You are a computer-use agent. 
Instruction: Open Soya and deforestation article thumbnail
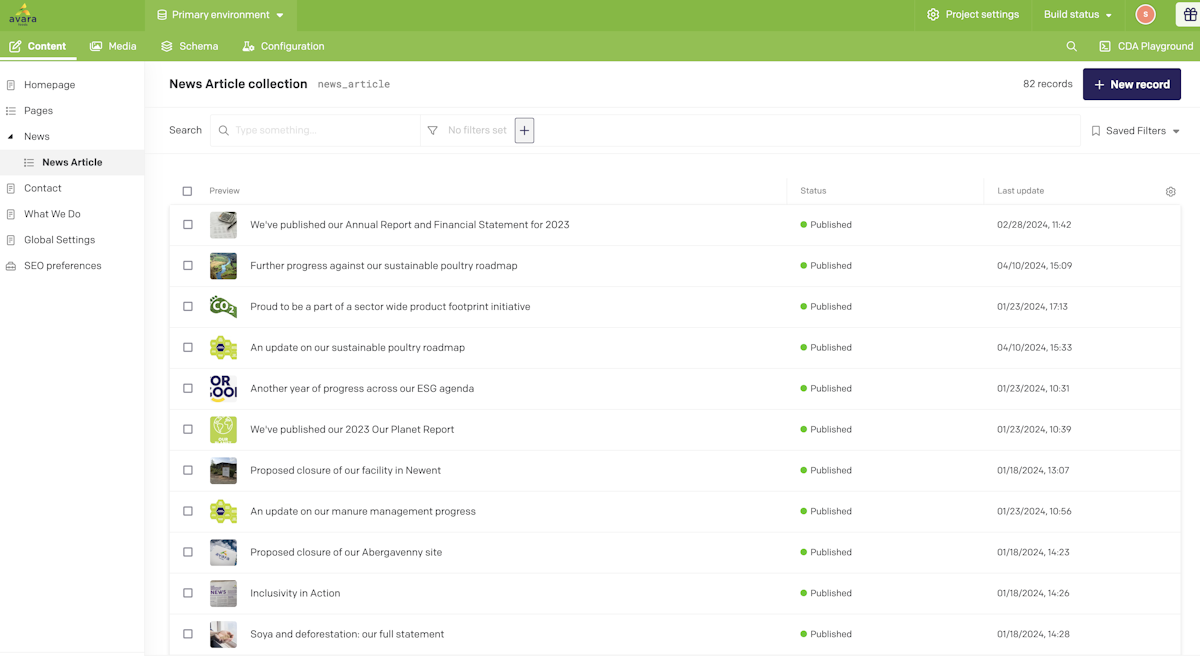coord(223,634)
